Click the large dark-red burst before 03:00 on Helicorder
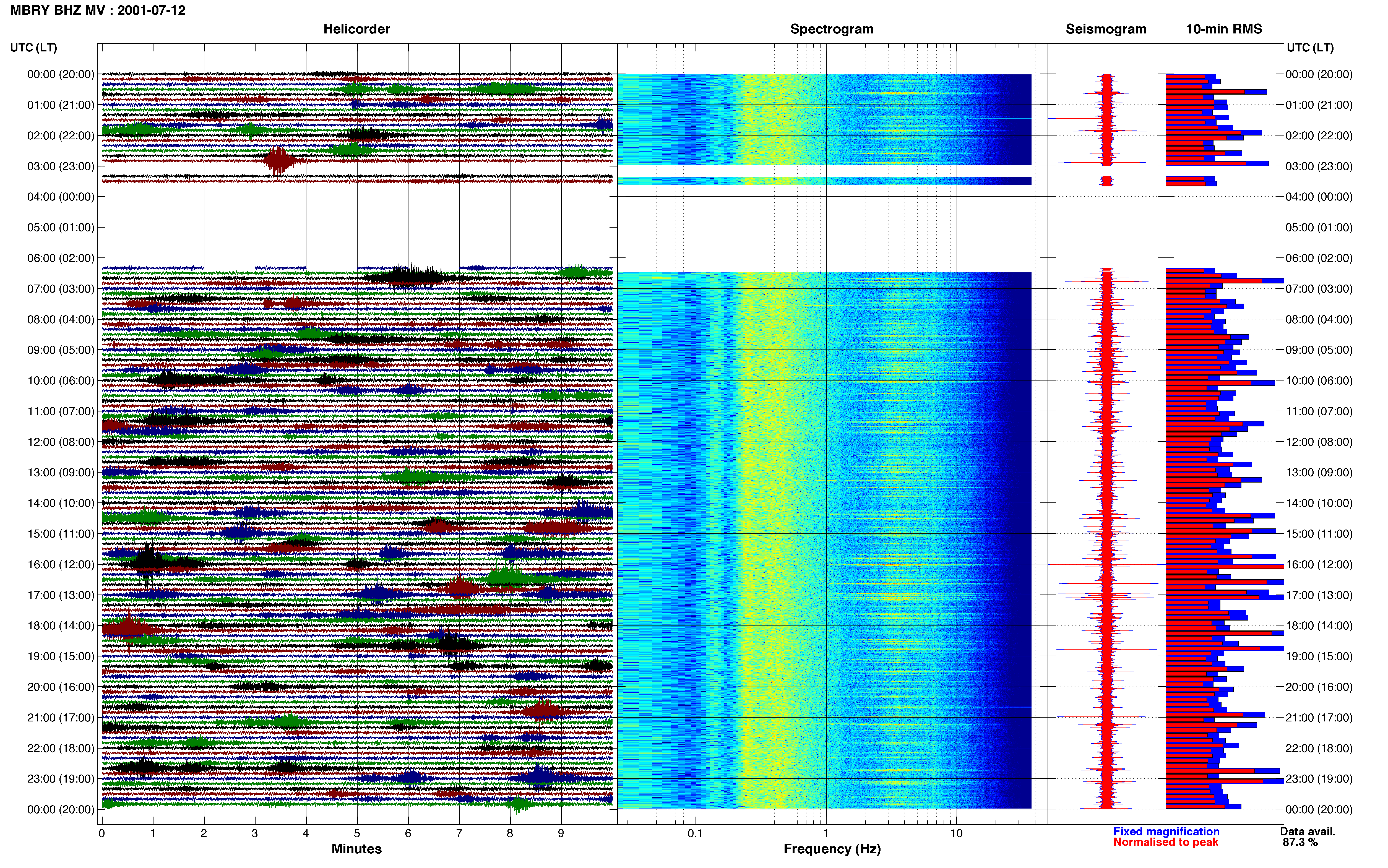This screenshot has width=1388, height=868. tap(279, 160)
